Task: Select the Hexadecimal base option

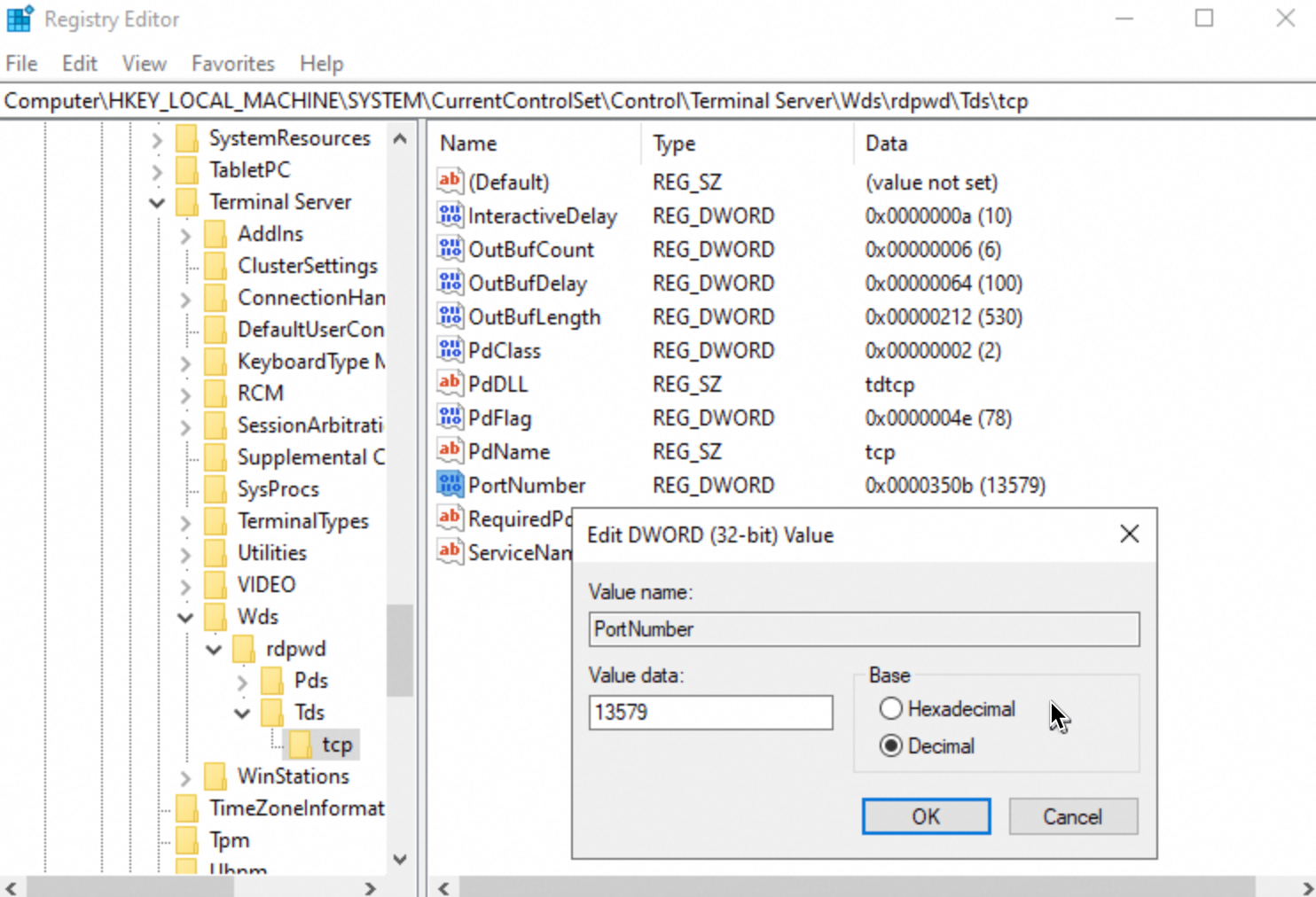Action: (890, 708)
